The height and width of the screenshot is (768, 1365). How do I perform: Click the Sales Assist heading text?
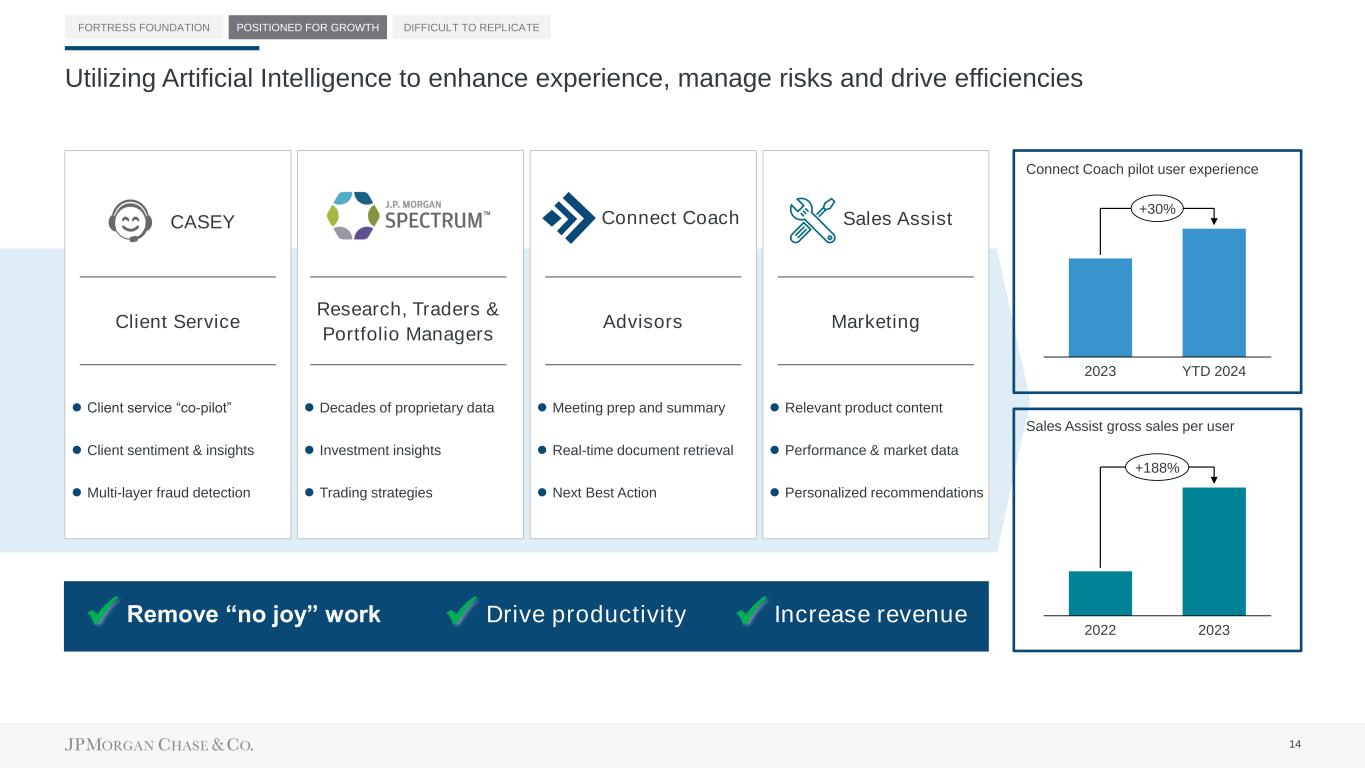pos(898,218)
